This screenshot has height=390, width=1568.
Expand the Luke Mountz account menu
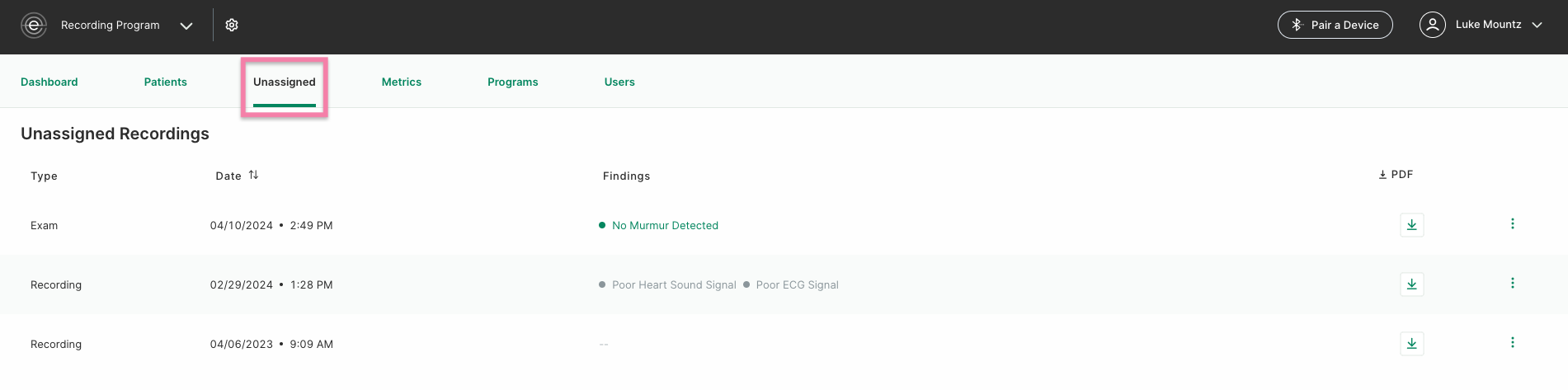pyautogui.click(x=1537, y=25)
